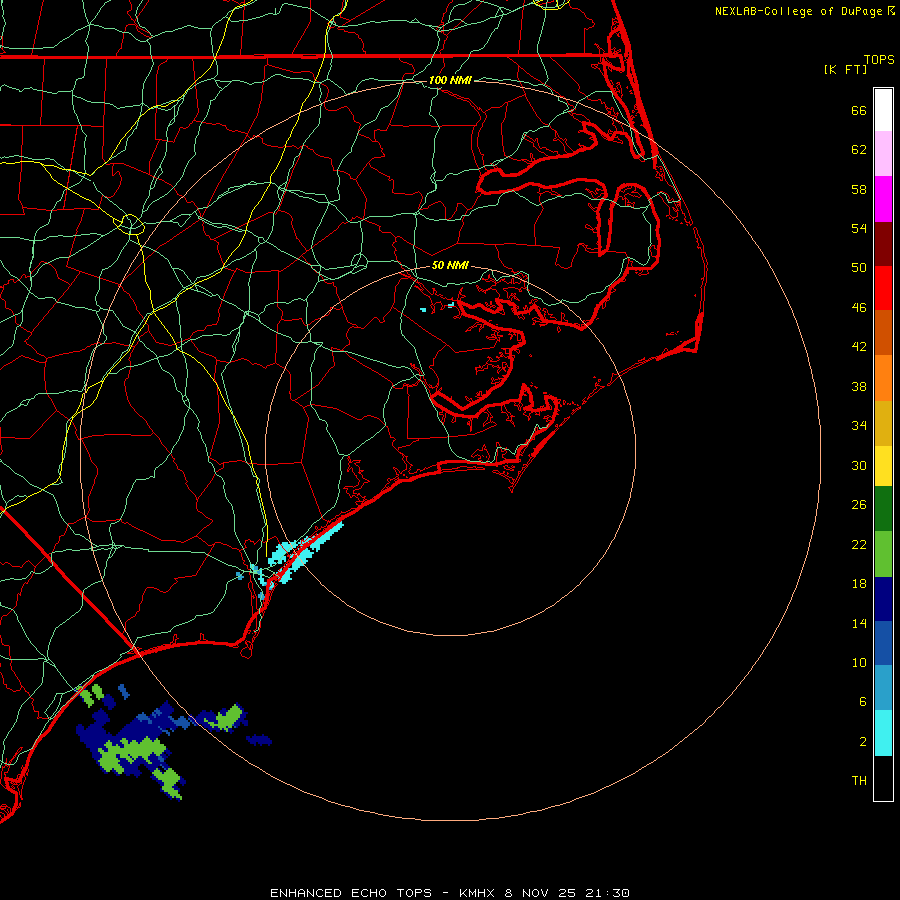Click the legend value 10
This screenshot has width=900, height=900.
point(859,663)
